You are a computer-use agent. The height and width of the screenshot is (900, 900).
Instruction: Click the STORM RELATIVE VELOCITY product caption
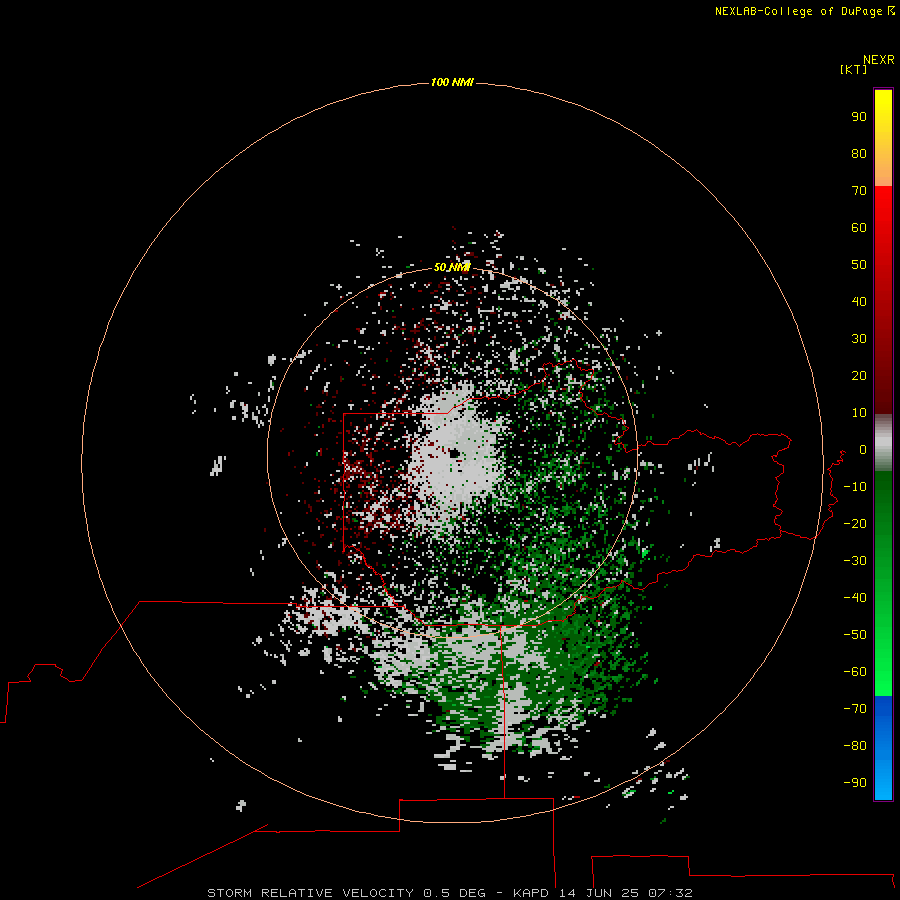click(x=312, y=893)
